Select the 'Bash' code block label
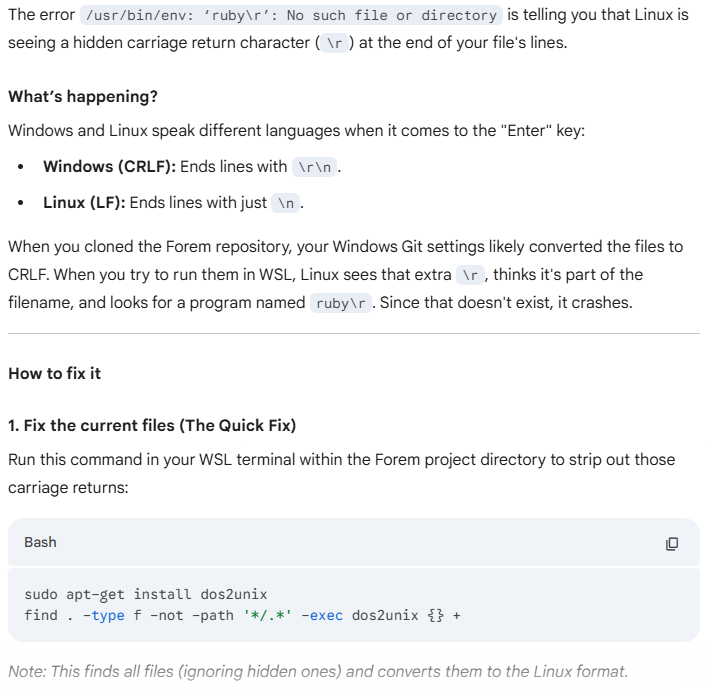710x690 pixels. (40, 542)
